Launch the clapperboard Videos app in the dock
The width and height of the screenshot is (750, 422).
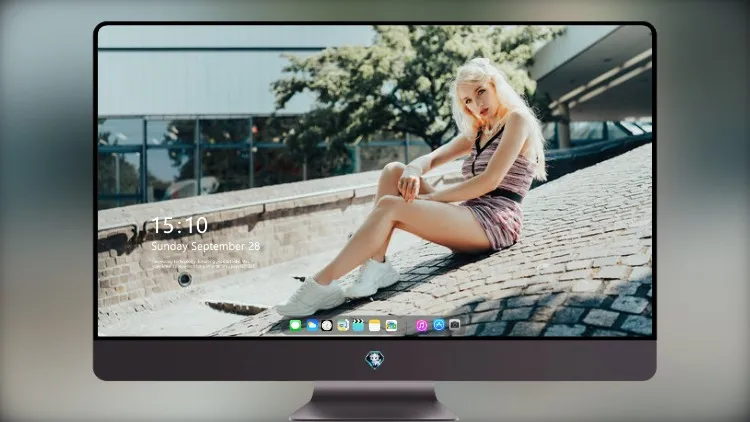coord(358,325)
